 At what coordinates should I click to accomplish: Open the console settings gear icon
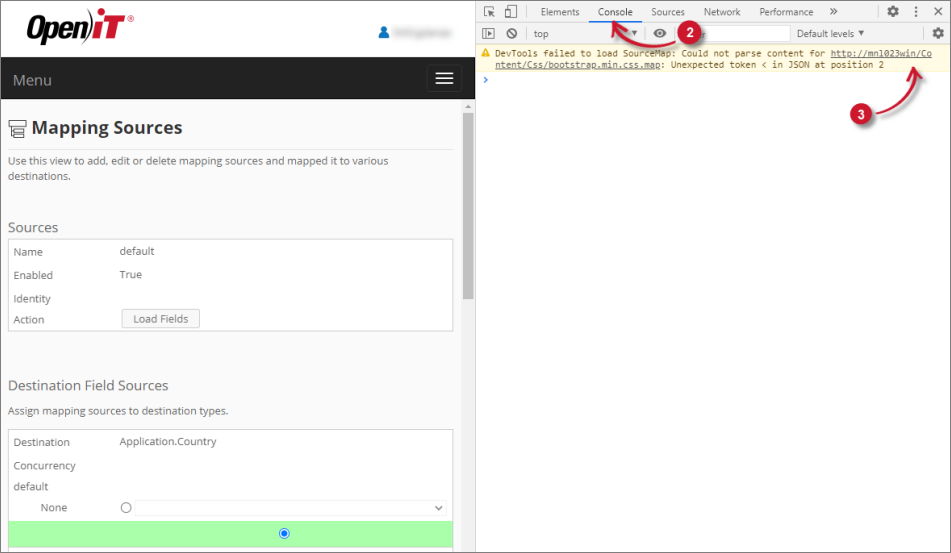click(x=938, y=33)
